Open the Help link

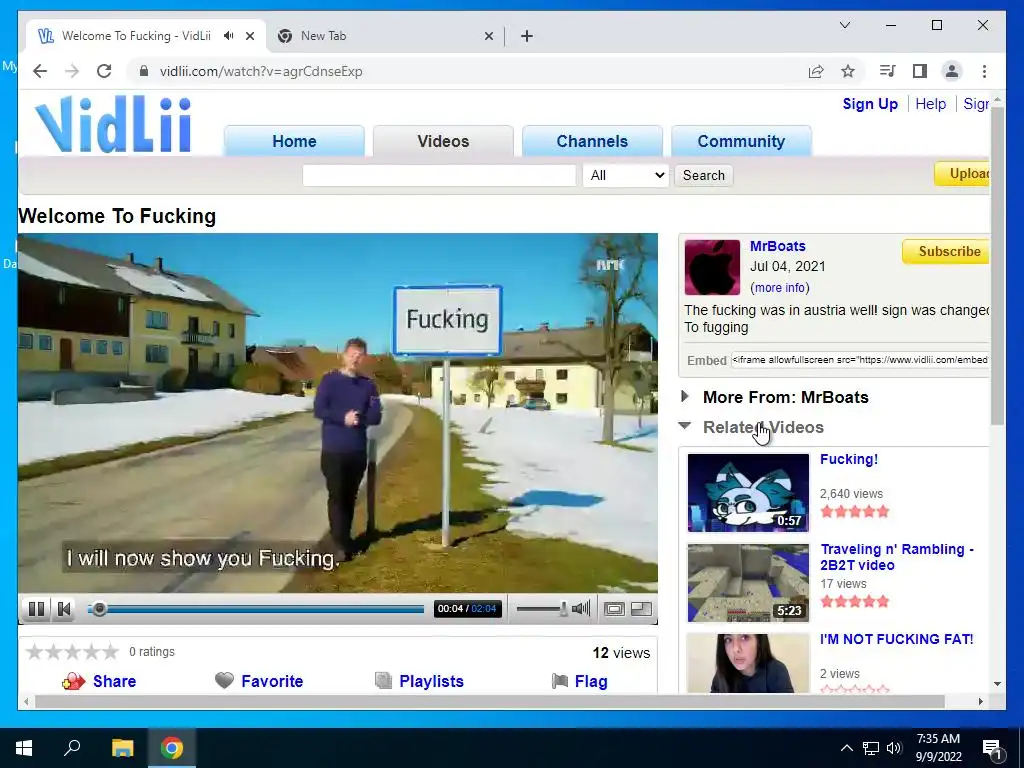pyautogui.click(x=930, y=104)
